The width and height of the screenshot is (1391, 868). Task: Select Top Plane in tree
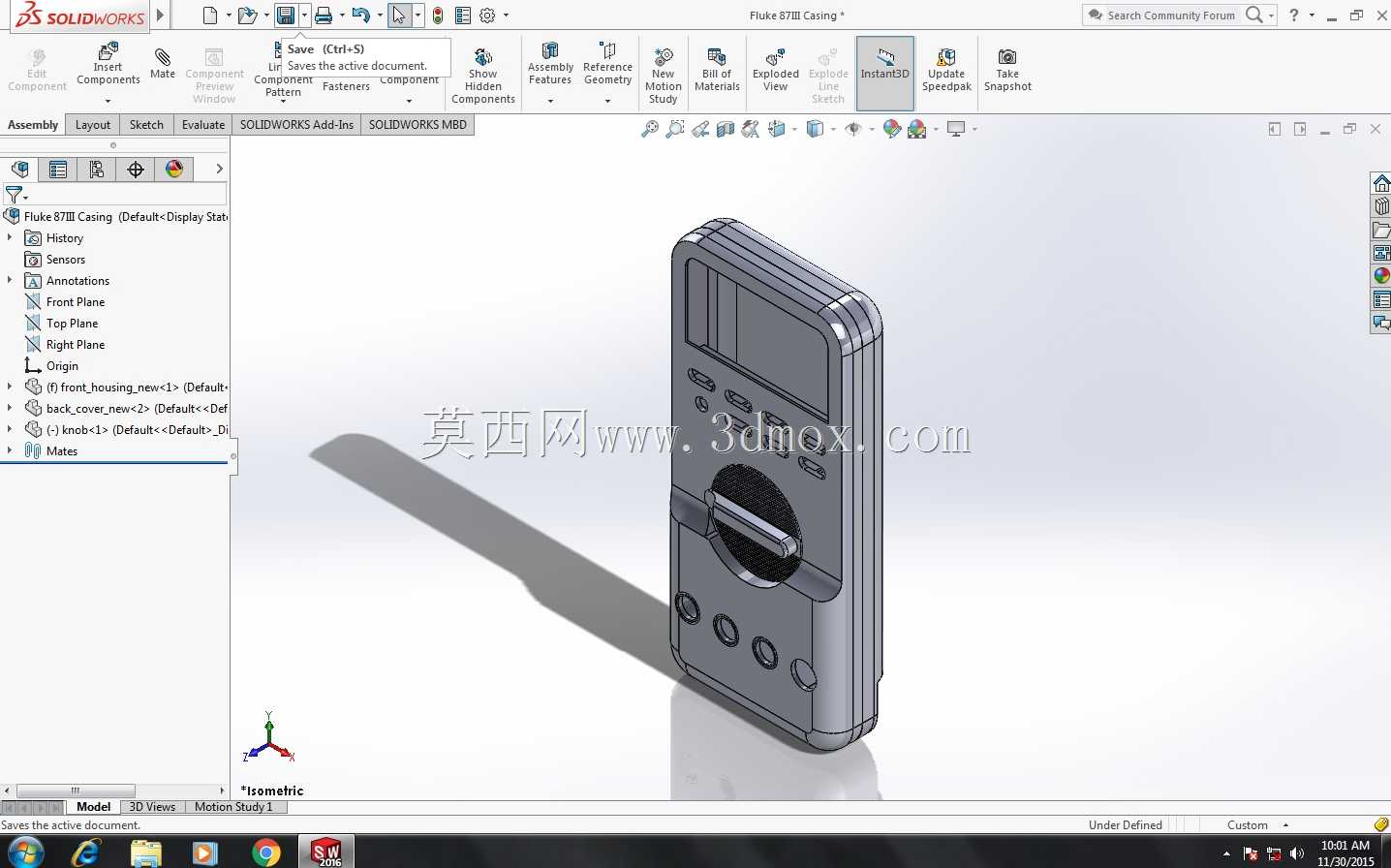click(72, 324)
